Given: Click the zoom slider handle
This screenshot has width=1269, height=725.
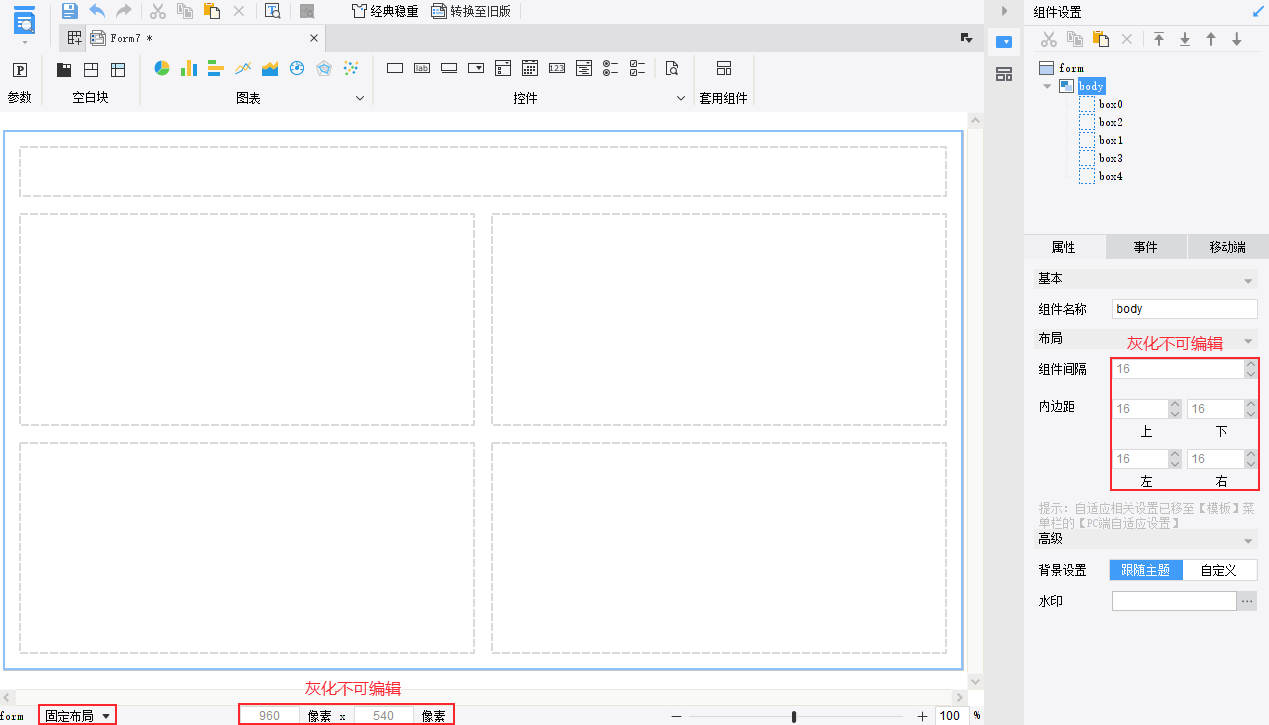Looking at the screenshot, I should click(794, 716).
